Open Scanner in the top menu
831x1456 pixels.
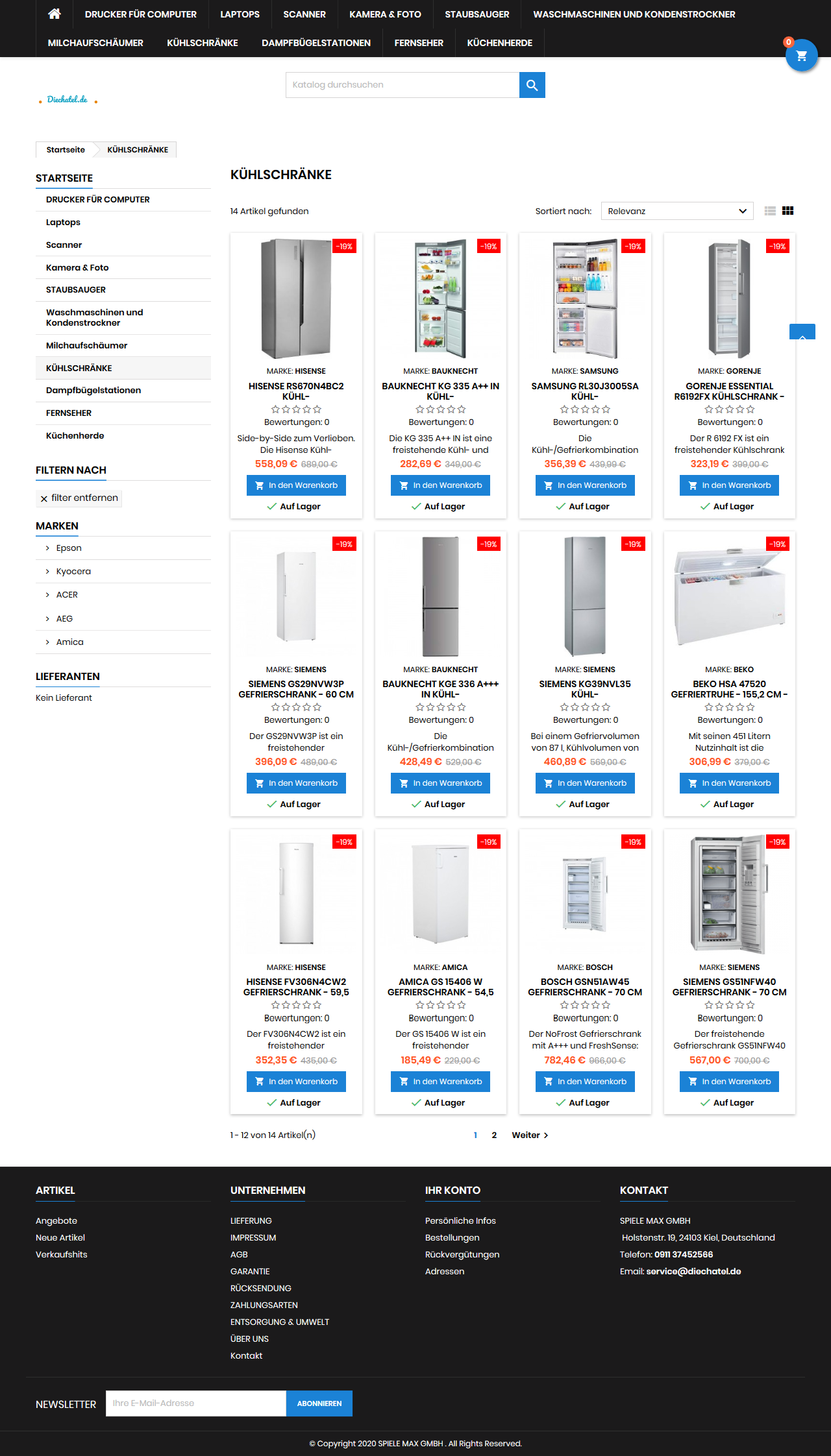(304, 14)
